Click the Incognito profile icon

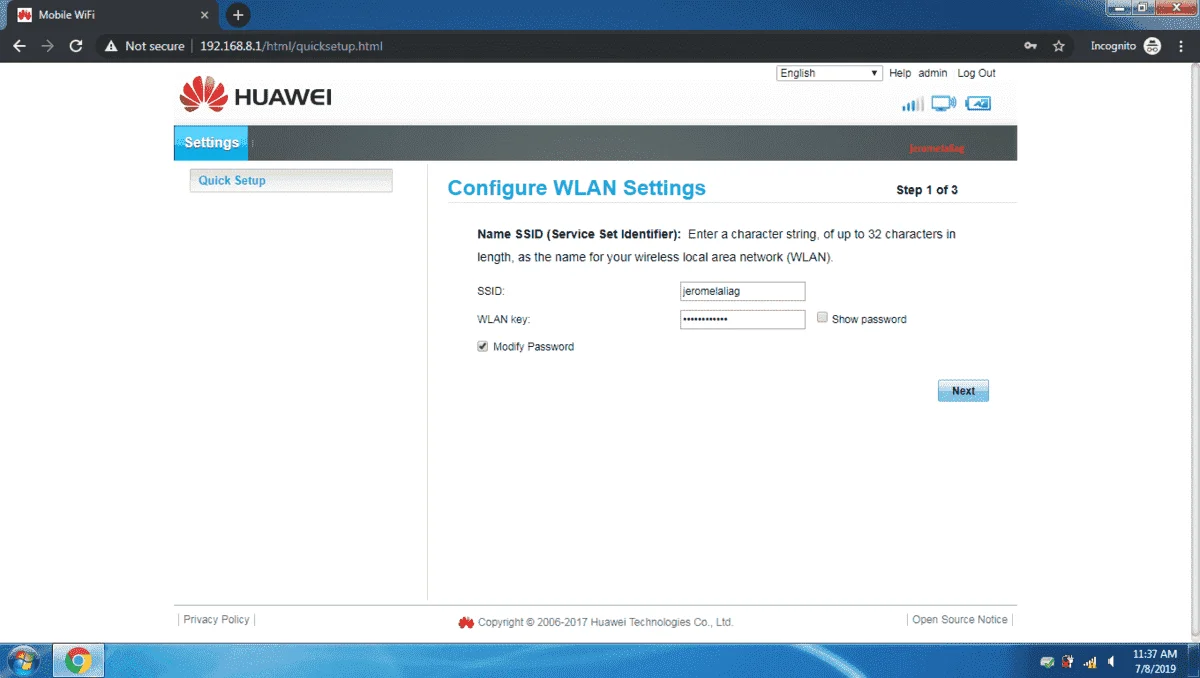(1152, 46)
